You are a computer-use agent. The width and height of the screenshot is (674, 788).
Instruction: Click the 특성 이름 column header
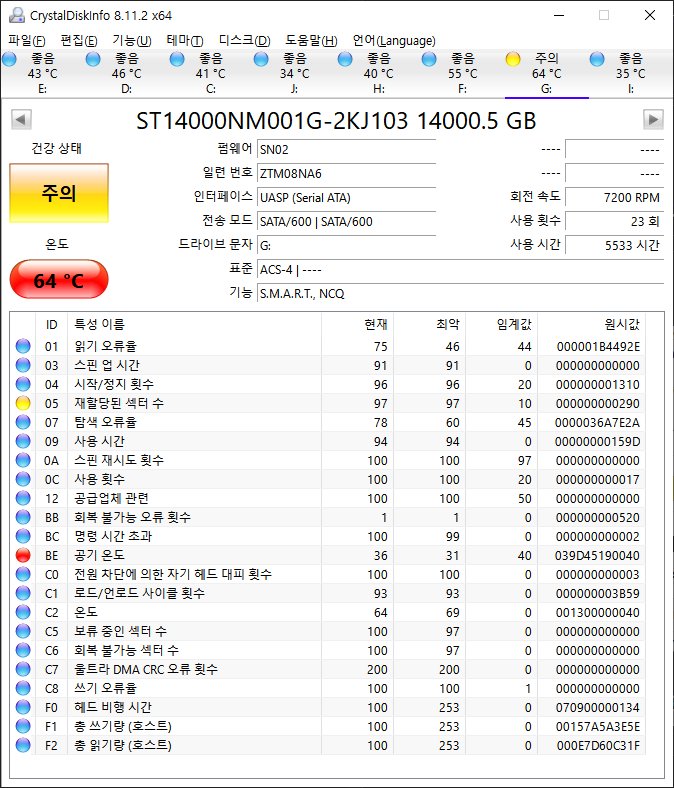coord(195,325)
